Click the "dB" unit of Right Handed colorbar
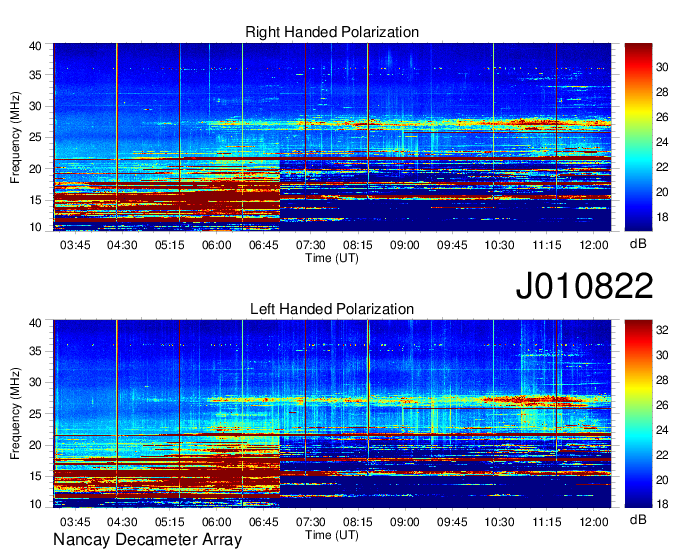Image resolution: width=680 pixels, height=552 pixels. (x=638, y=244)
